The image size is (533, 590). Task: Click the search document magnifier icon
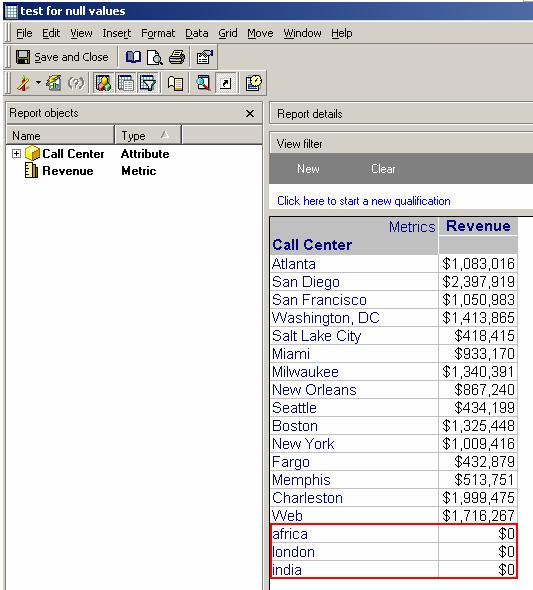[203, 83]
